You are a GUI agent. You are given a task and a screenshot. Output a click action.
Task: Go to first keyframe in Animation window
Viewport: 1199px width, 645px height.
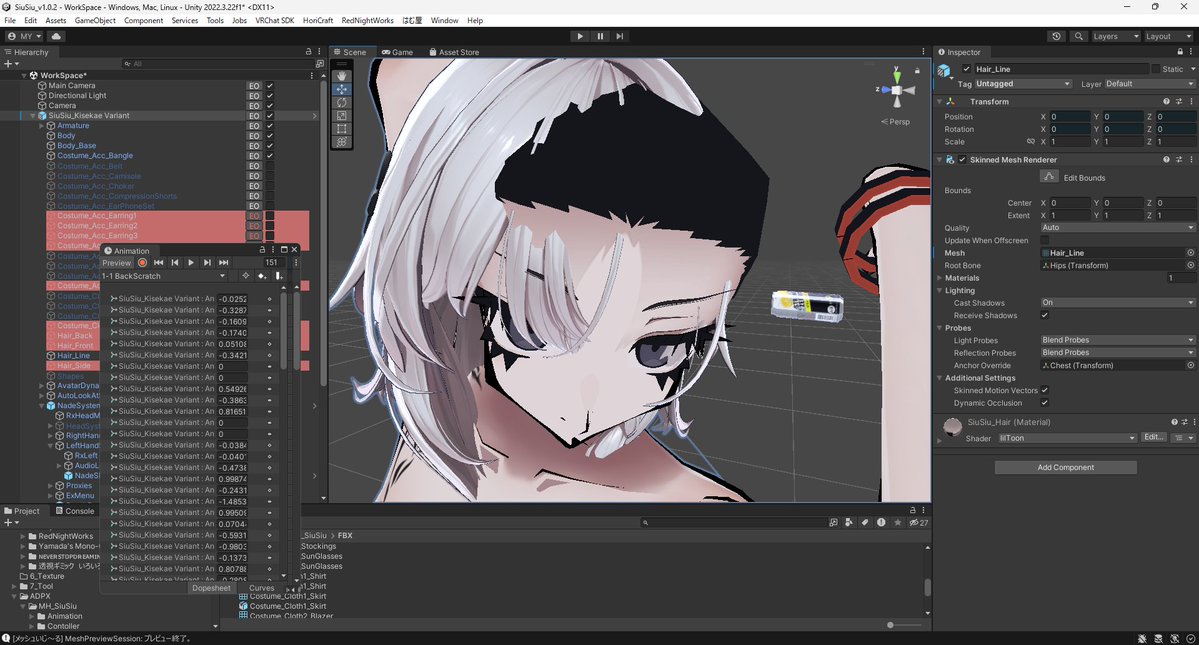[158, 262]
